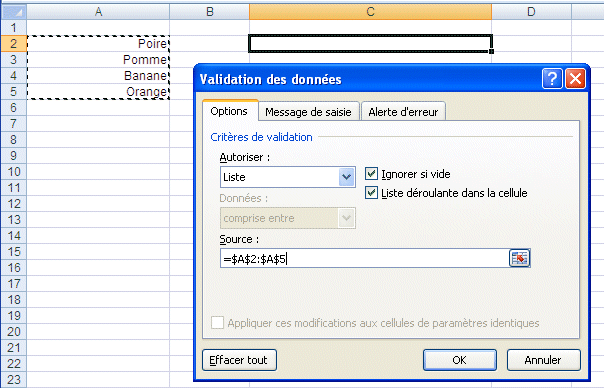Click the cell containing Banane
Viewport: 604px width, 388px height.
98,76
